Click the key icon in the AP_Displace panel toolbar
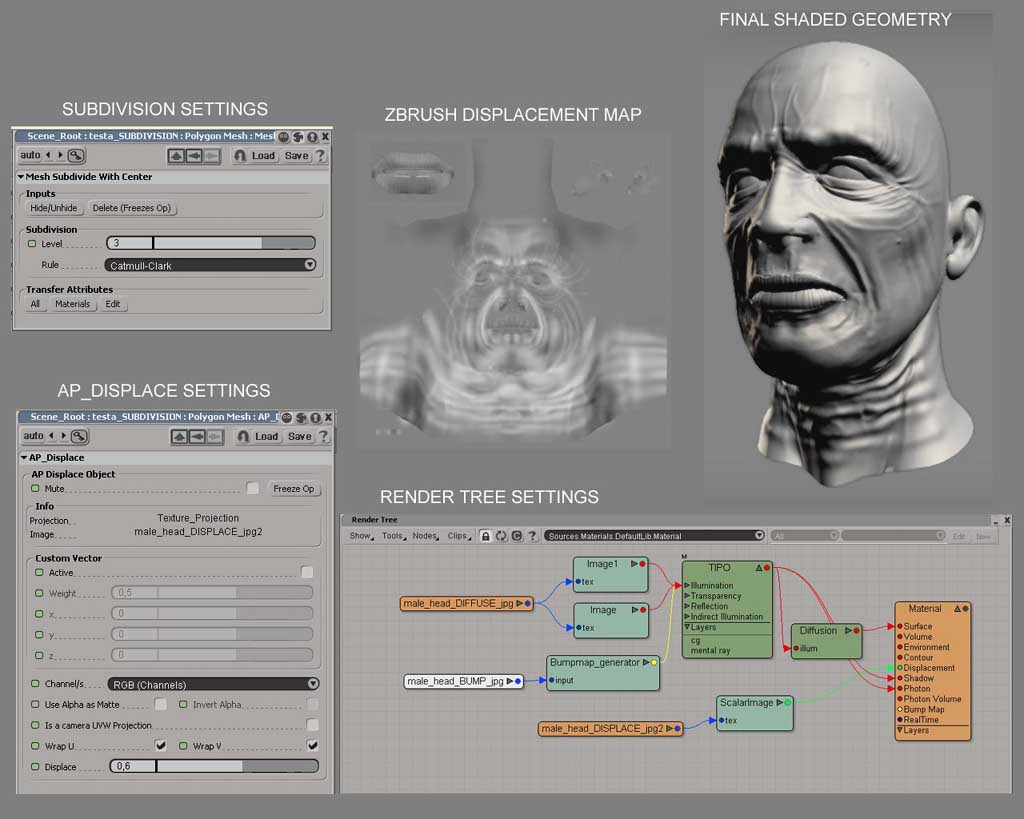The height and width of the screenshot is (819, 1024). (x=79, y=436)
